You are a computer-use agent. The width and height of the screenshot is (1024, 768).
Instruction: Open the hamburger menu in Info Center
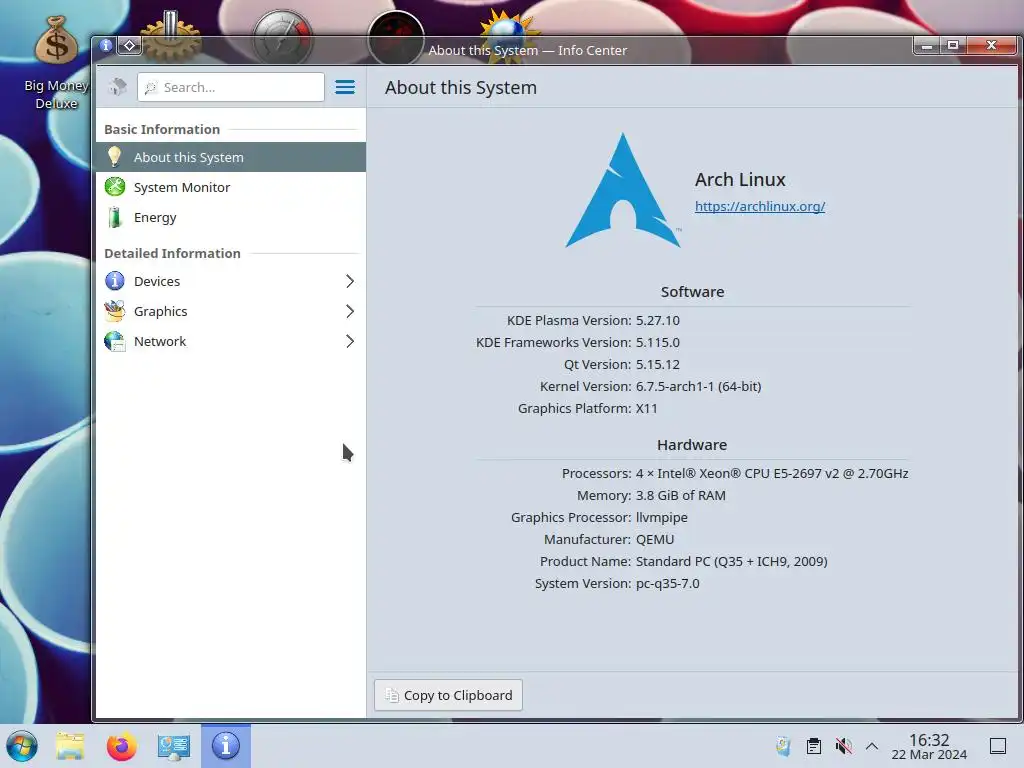(x=345, y=87)
